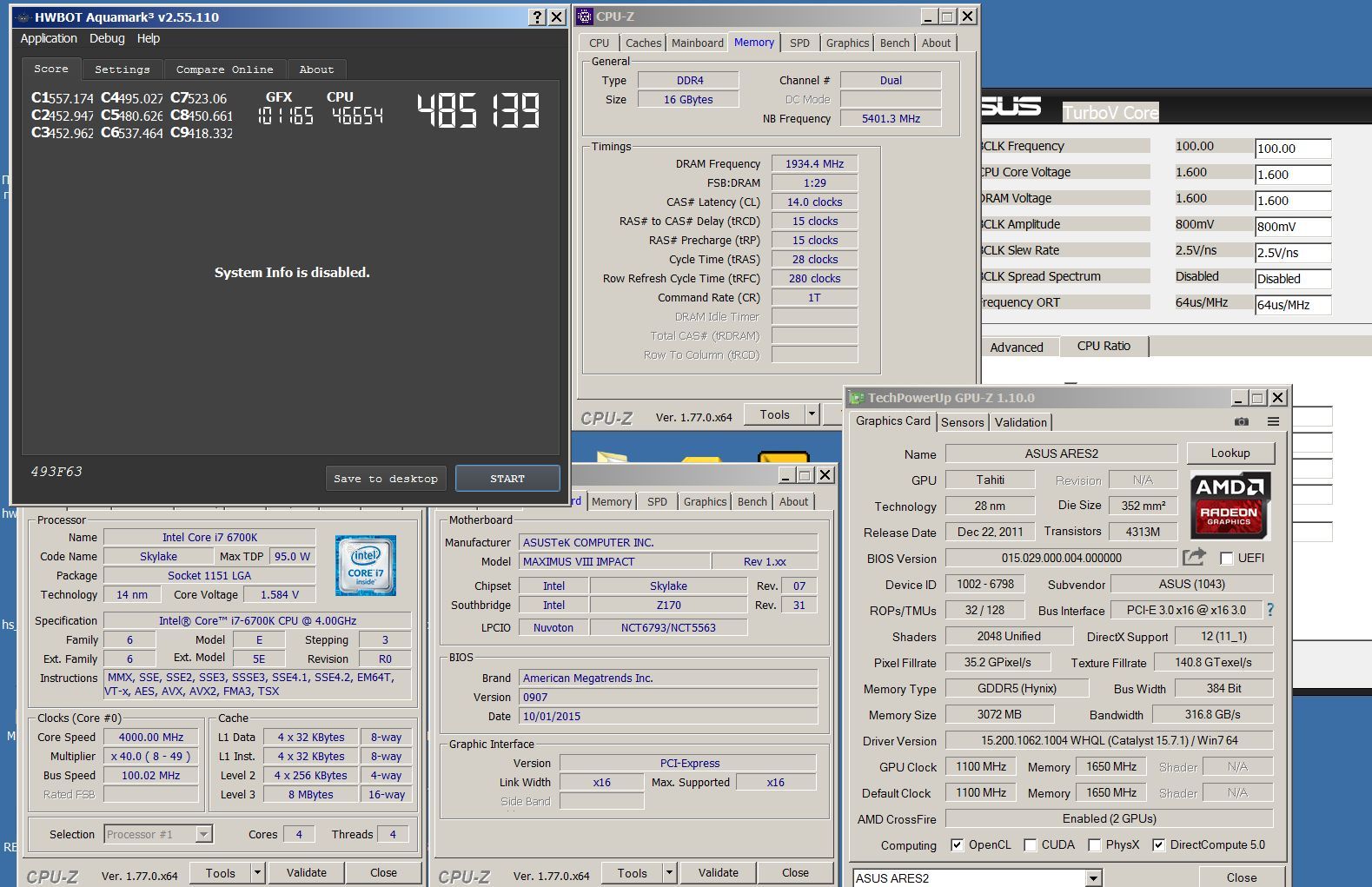The width and height of the screenshot is (1372, 887).
Task: Click the MAXIMUS VIII IMPACT model field
Action: tap(614, 561)
